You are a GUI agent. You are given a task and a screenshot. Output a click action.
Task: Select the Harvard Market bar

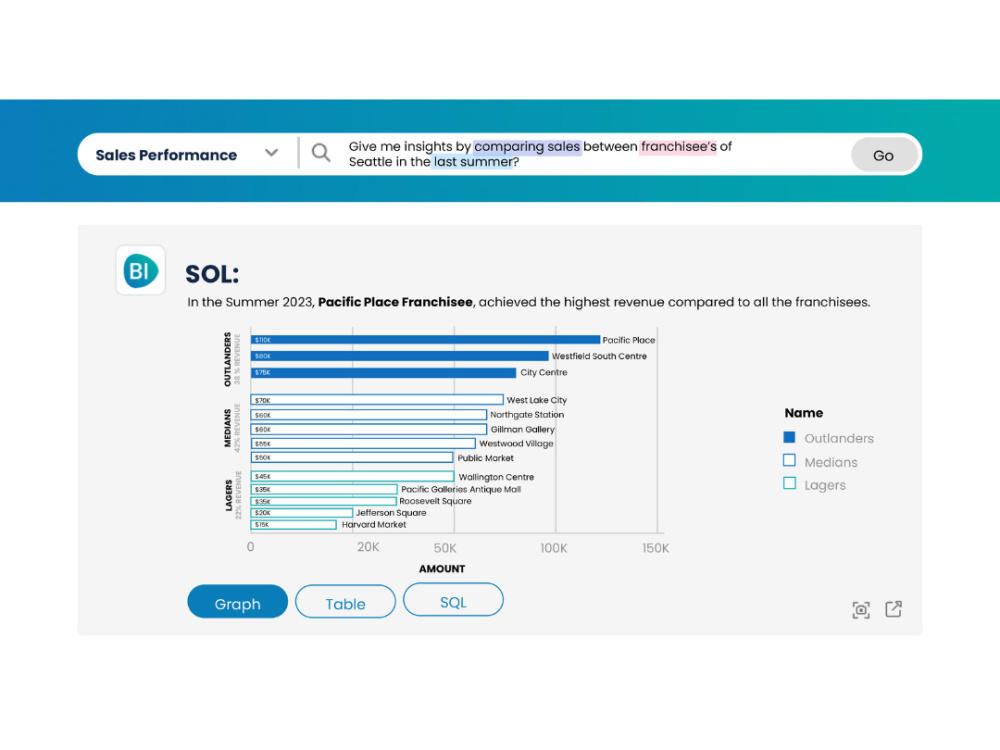tap(293, 524)
